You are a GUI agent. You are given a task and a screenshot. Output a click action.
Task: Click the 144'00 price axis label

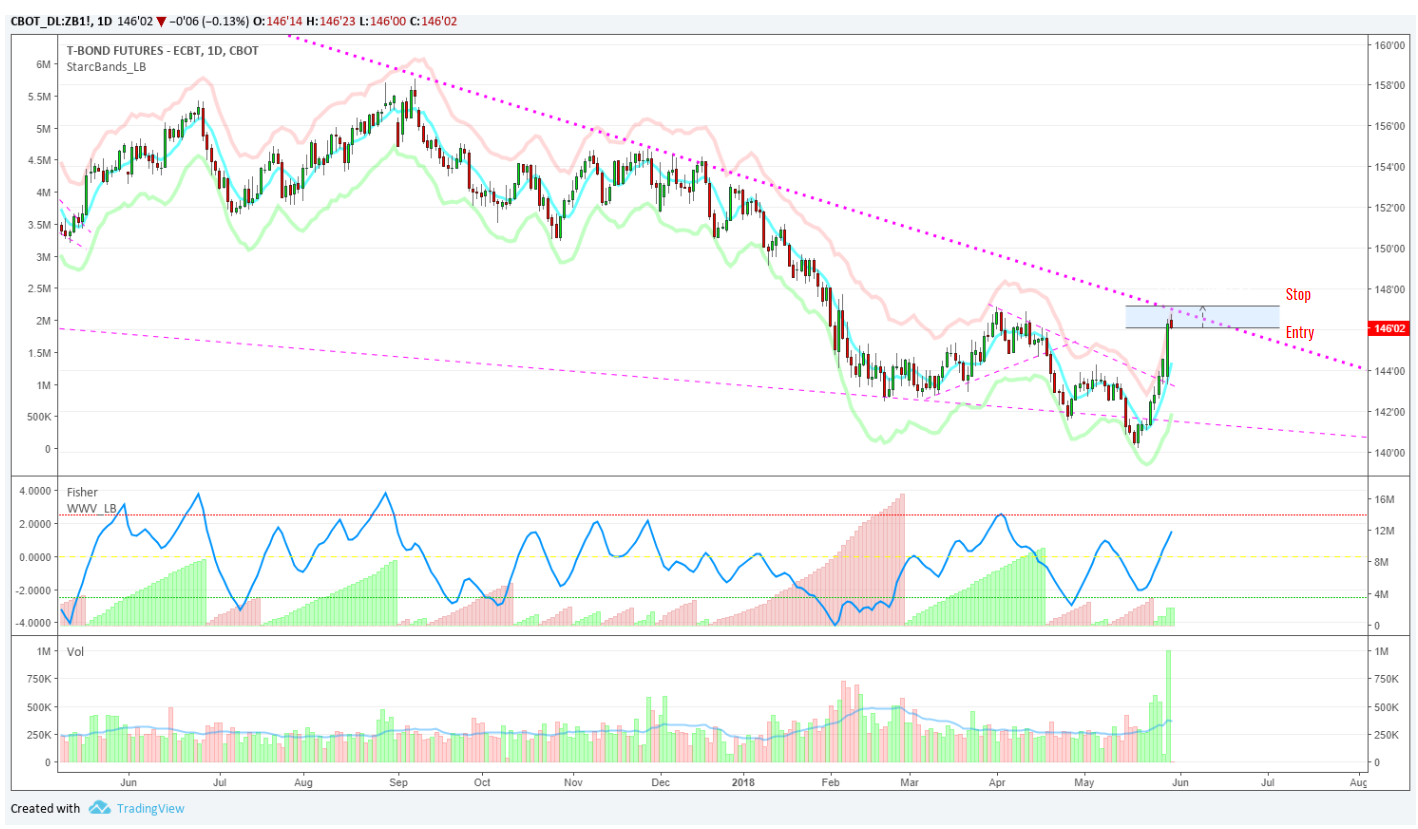tap(1389, 371)
